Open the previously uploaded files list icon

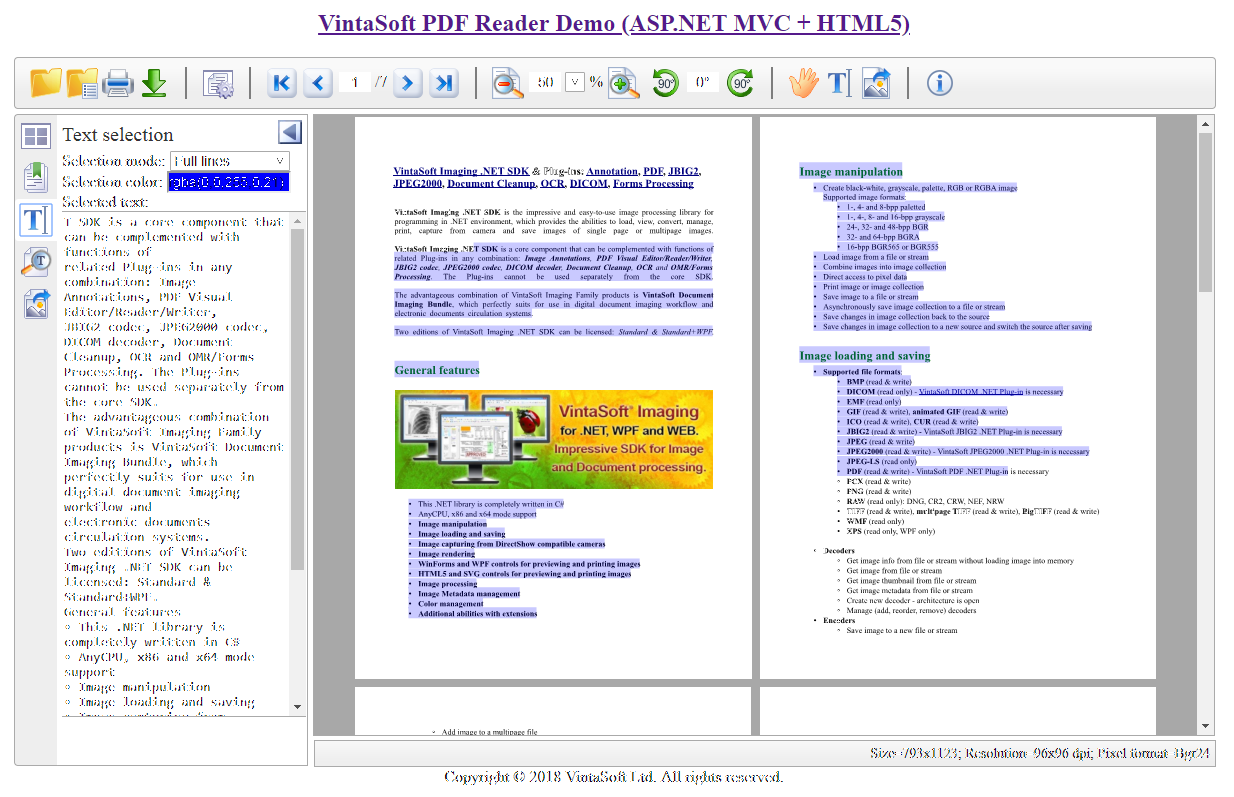pos(82,83)
